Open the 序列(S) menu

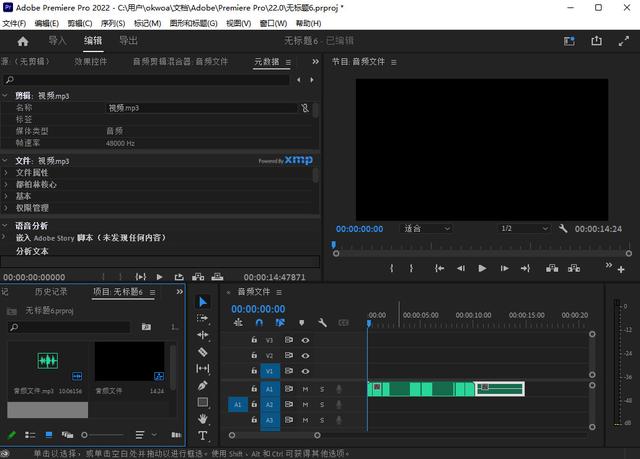[x=113, y=23]
